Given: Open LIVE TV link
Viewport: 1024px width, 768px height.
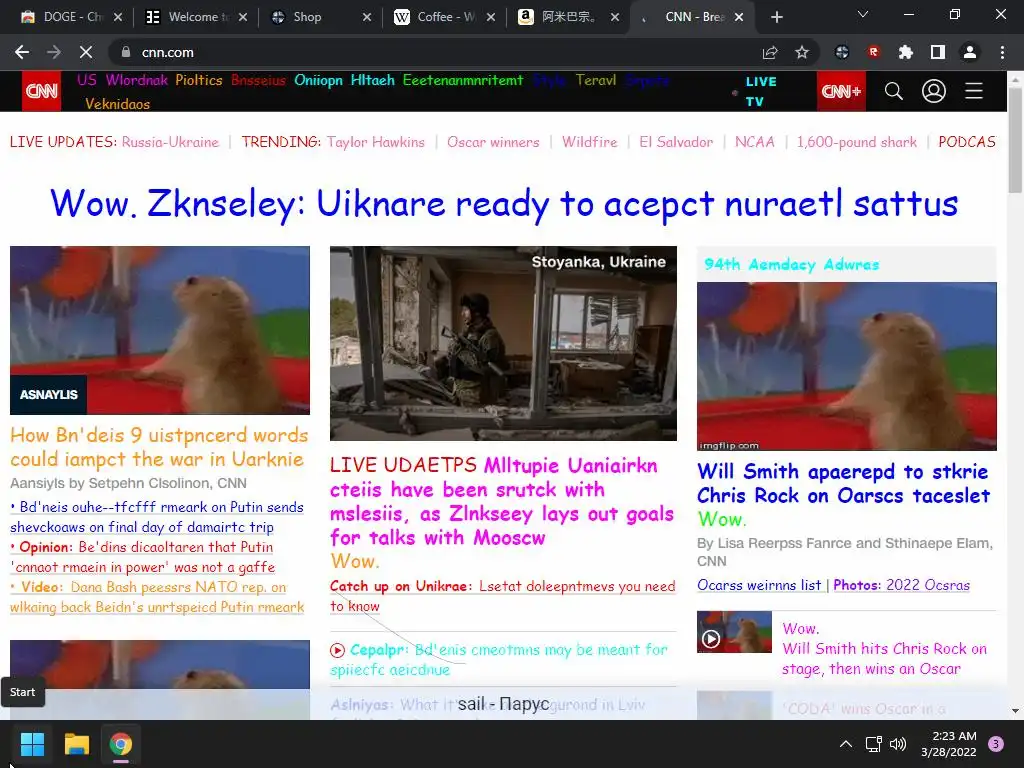Looking at the screenshot, I should [x=761, y=91].
